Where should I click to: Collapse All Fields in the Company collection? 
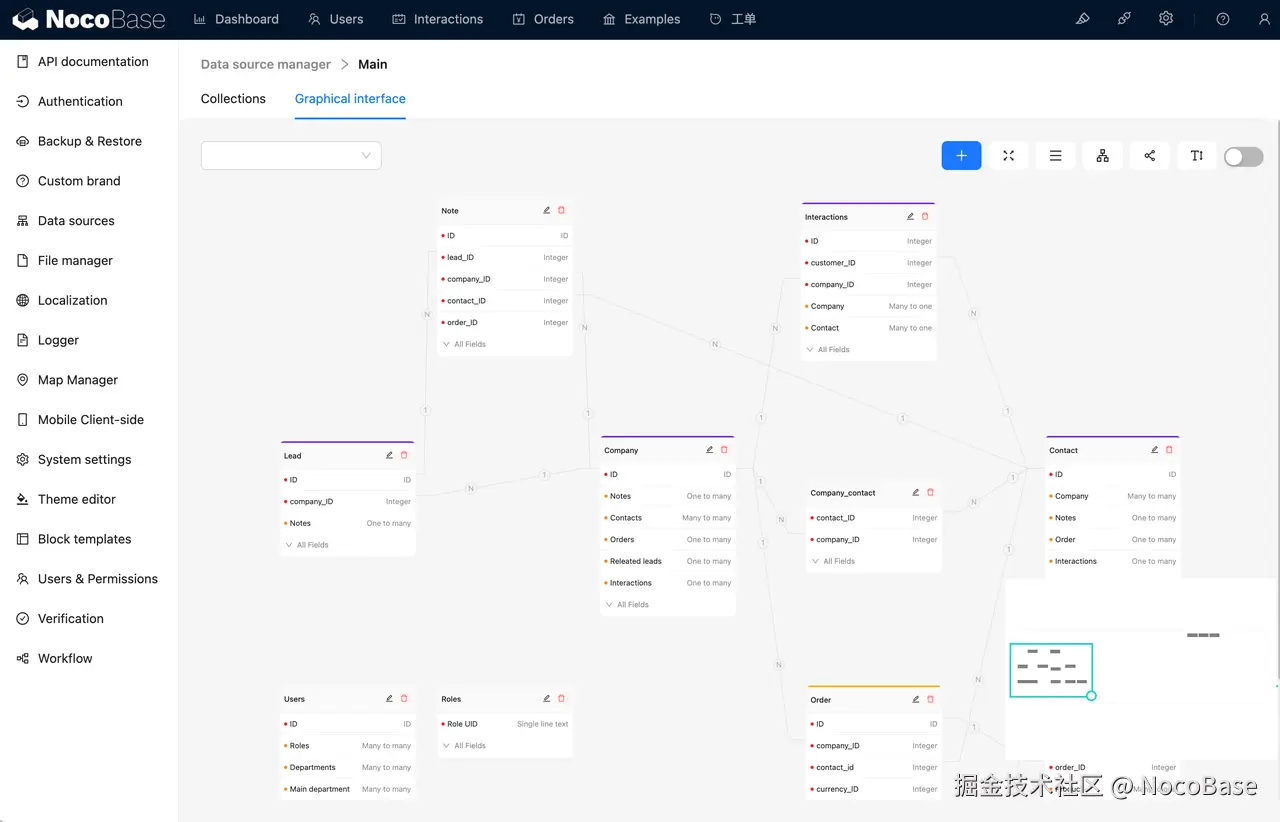click(628, 604)
